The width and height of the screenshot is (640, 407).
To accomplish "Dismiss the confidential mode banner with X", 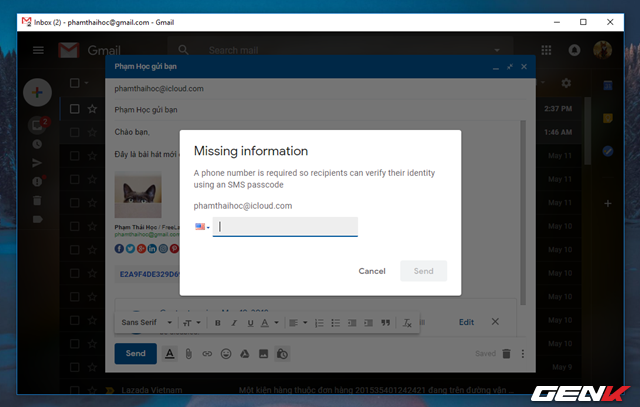I will (495, 322).
